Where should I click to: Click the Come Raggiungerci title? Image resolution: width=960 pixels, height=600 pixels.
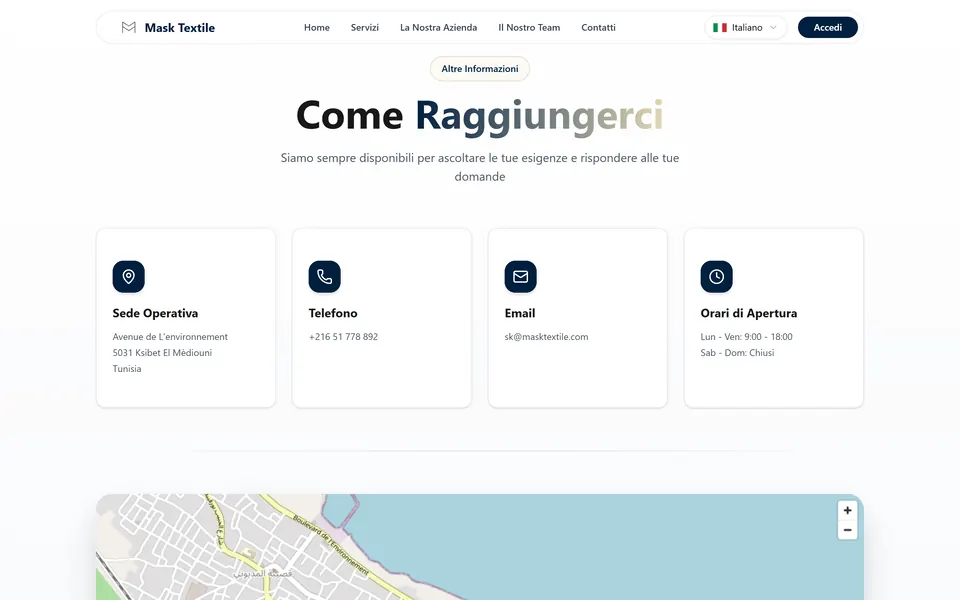pyautogui.click(x=479, y=116)
